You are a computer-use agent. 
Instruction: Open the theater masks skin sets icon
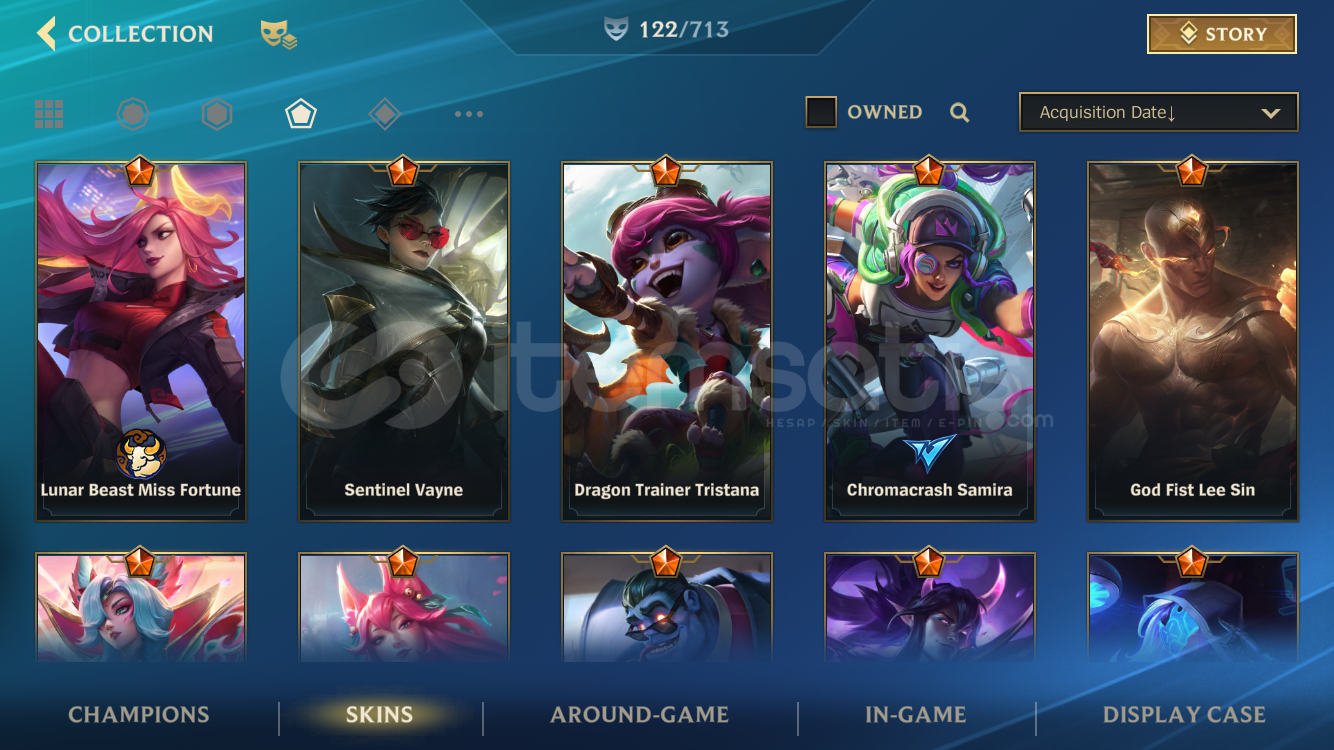pyautogui.click(x=279, y=35)
